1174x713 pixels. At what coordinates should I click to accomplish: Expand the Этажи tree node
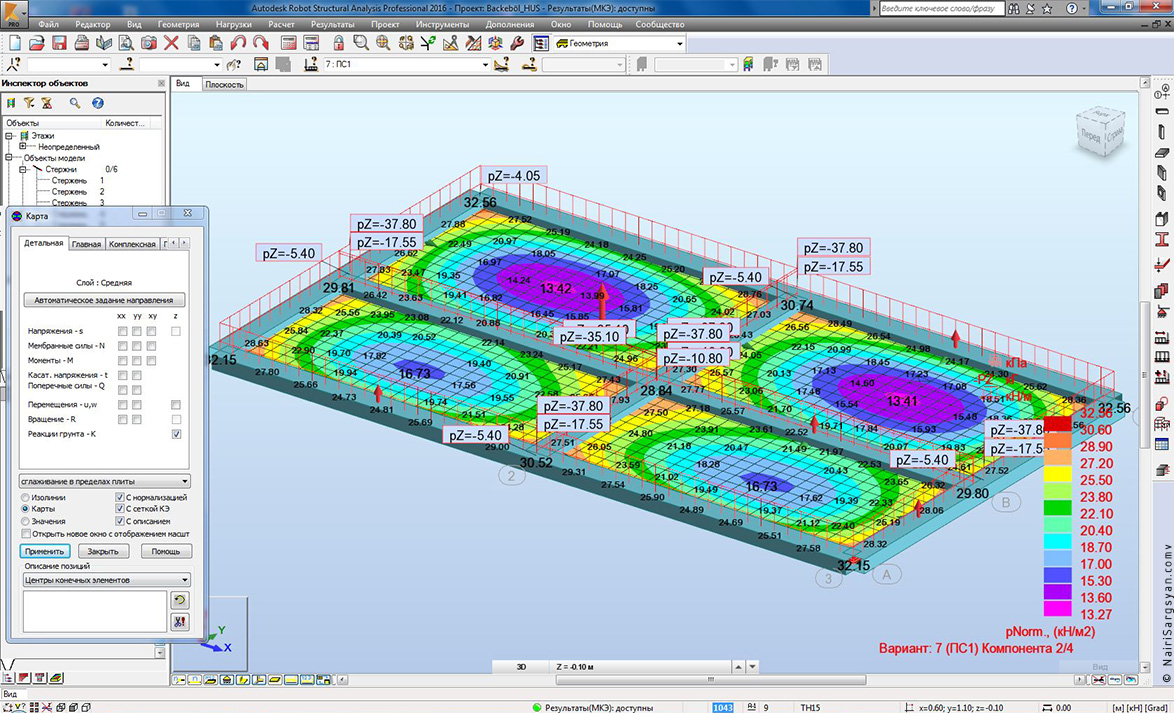pyautogui.click(x=10, y=136)
